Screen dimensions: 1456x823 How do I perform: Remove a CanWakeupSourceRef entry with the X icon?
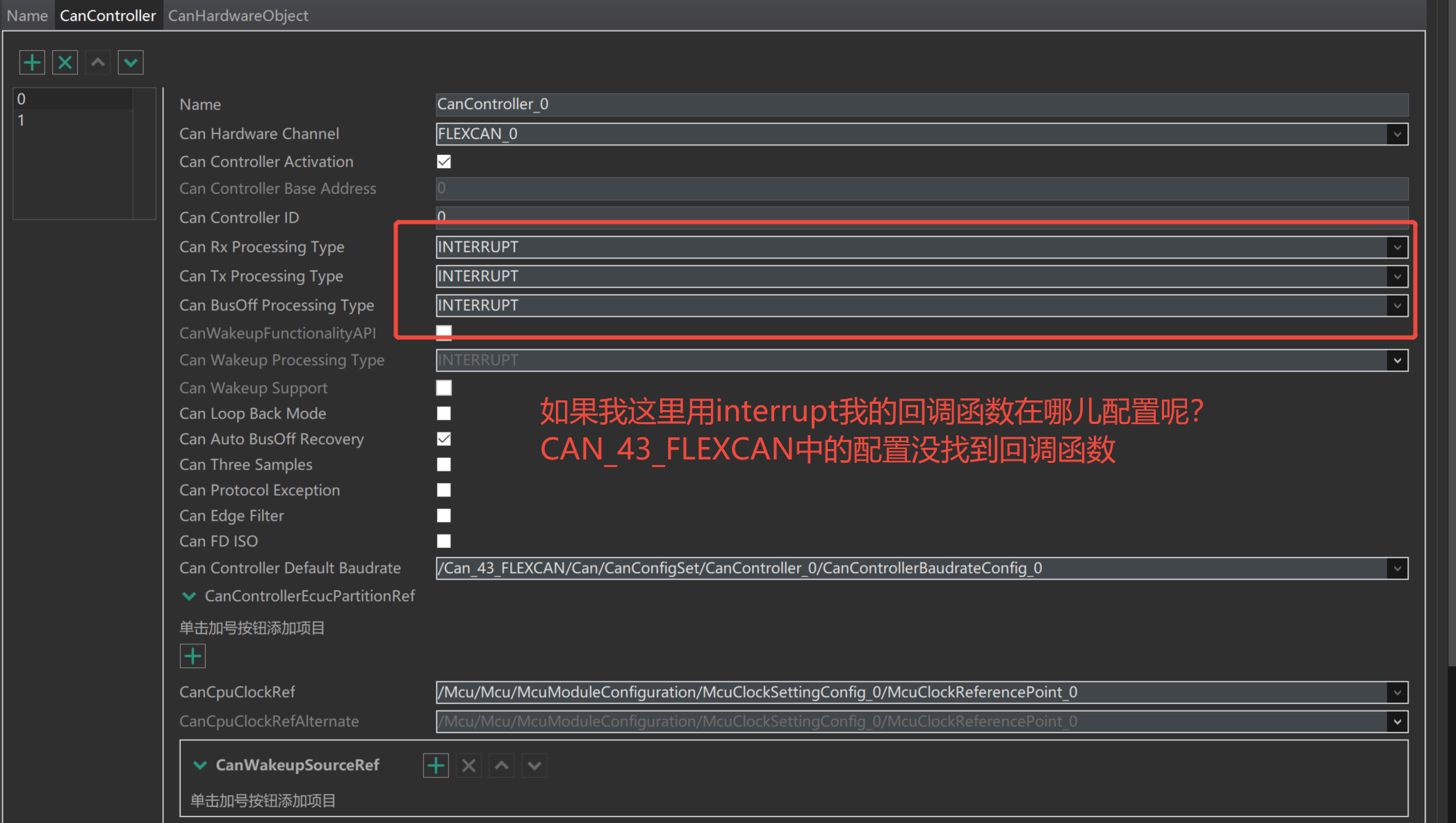tap(468, 765)
